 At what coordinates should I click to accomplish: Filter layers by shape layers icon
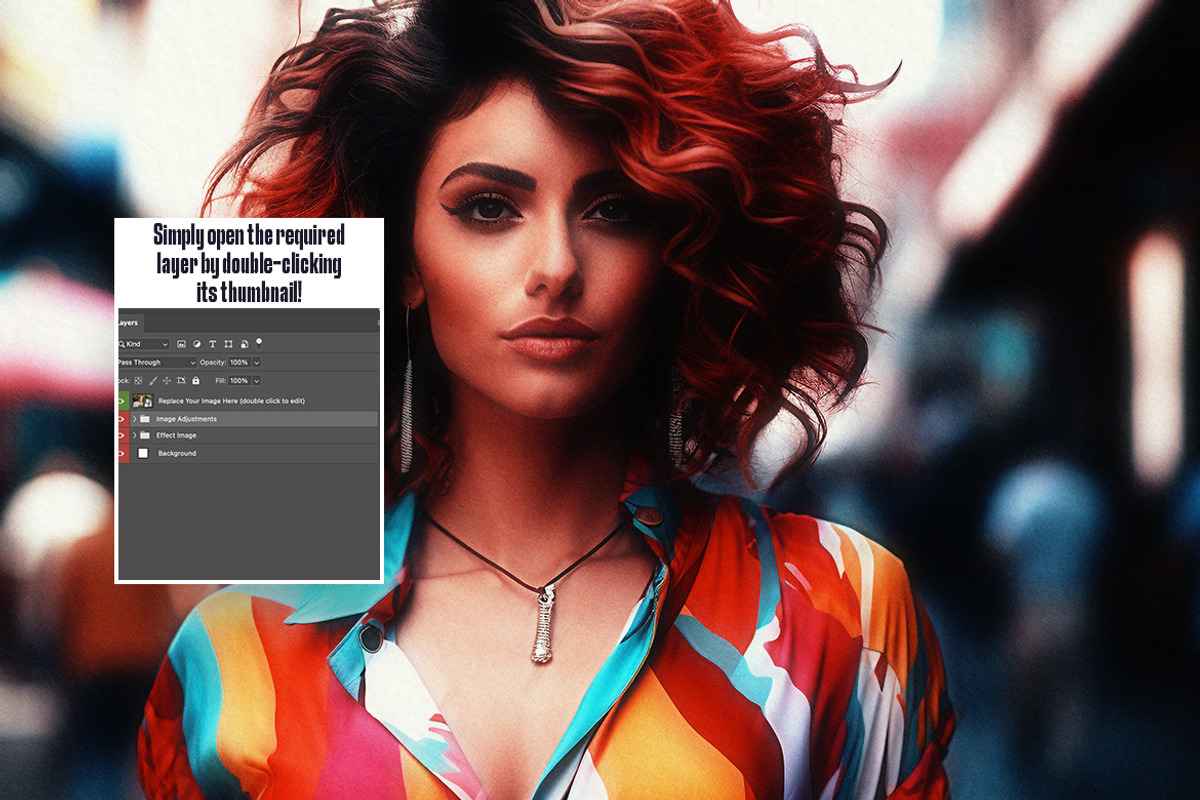tap(228, 344)
